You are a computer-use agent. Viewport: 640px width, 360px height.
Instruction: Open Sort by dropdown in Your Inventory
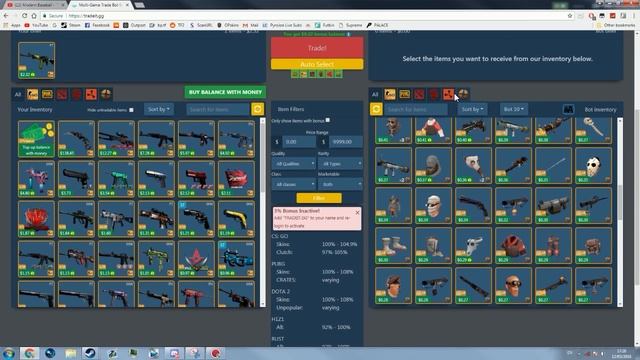click(x=159, y=109)
